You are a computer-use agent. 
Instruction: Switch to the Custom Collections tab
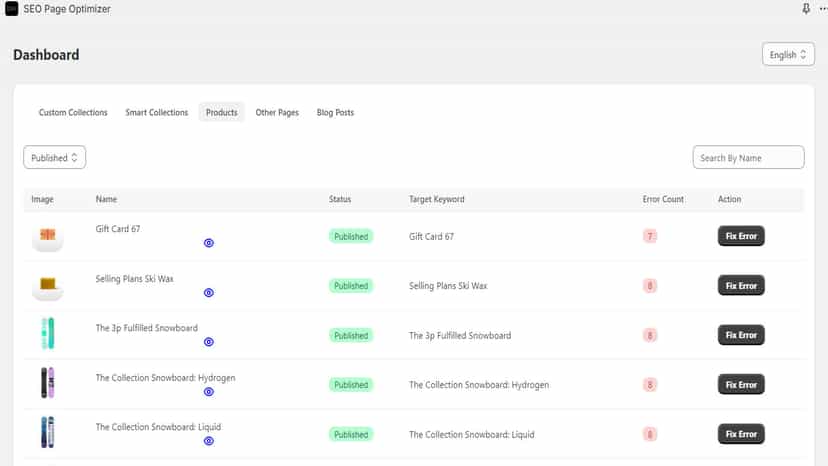click(x=73, y=113)
